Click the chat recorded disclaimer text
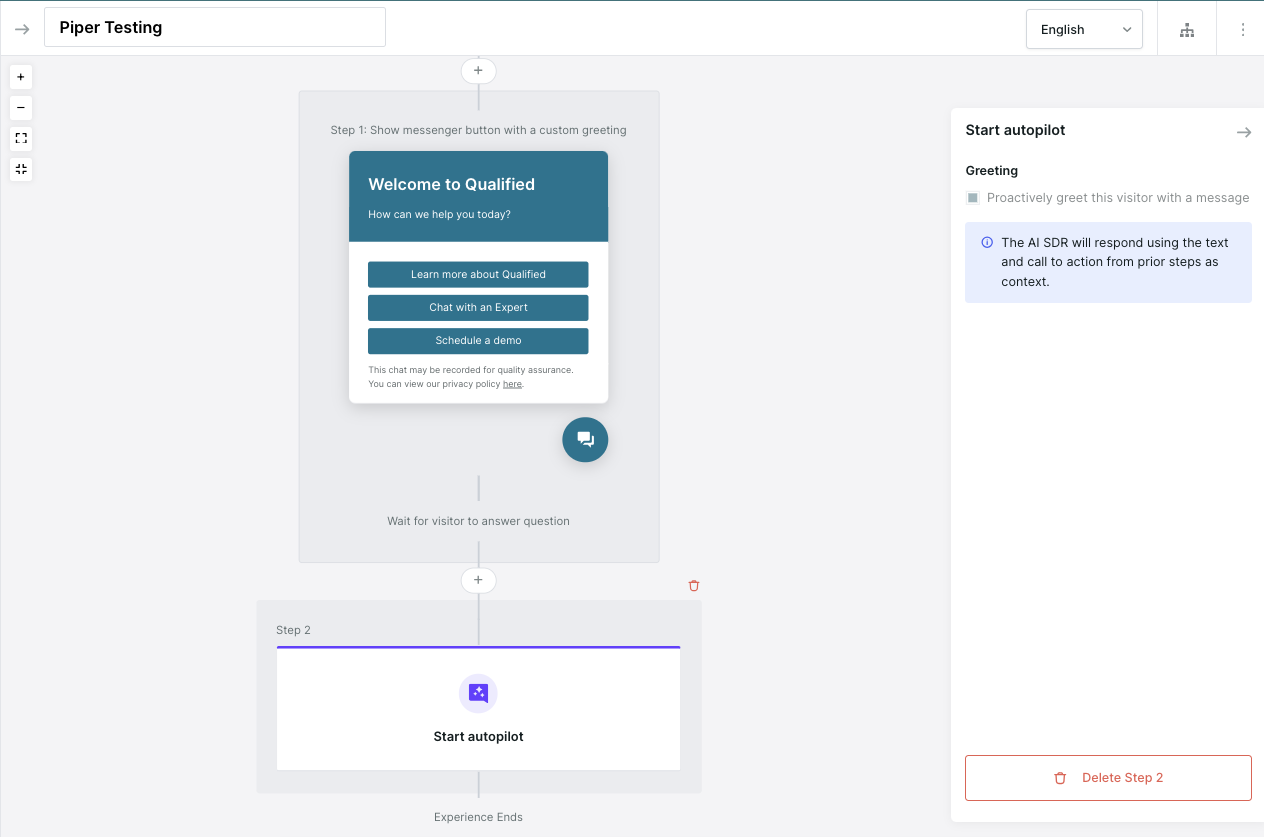Image resolution: width=1264 pixels, height=837 pixels. [471, 377]
